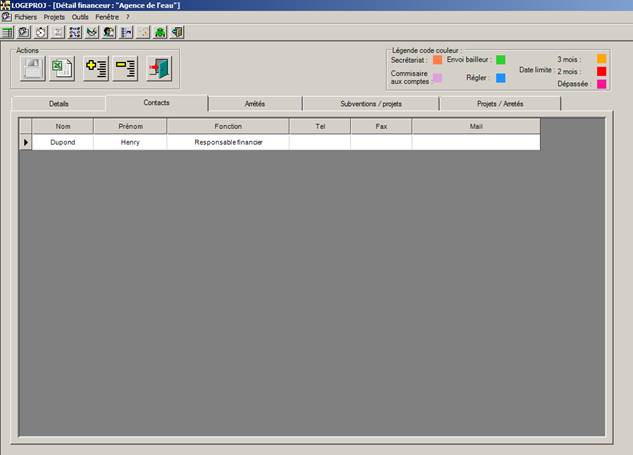Image resolution: width=633 pixels, height=455 pixels.
Task: Switch to the Details tab
Action: click(59, 104)
